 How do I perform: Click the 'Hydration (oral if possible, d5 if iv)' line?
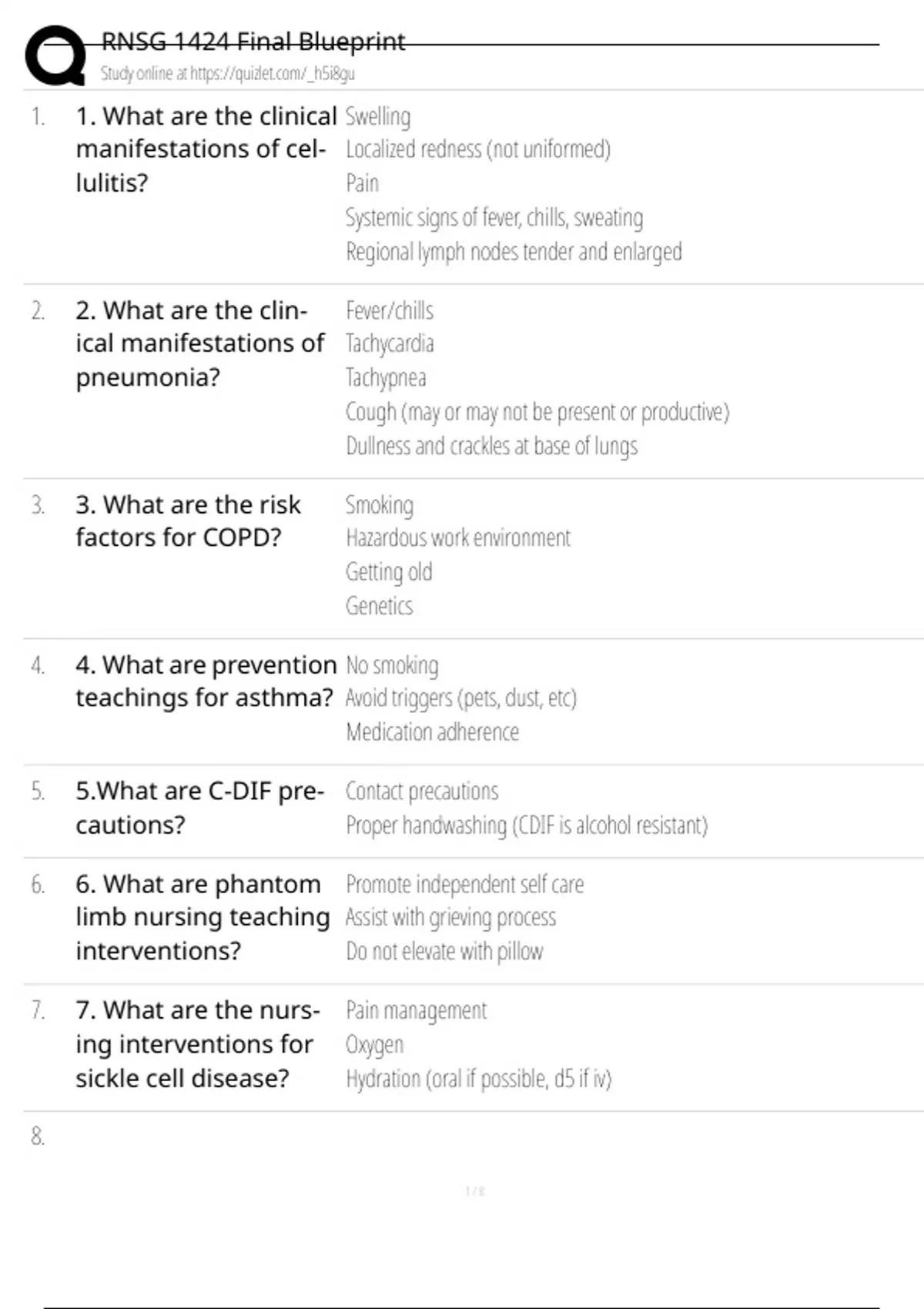[x=478, y=1079]
